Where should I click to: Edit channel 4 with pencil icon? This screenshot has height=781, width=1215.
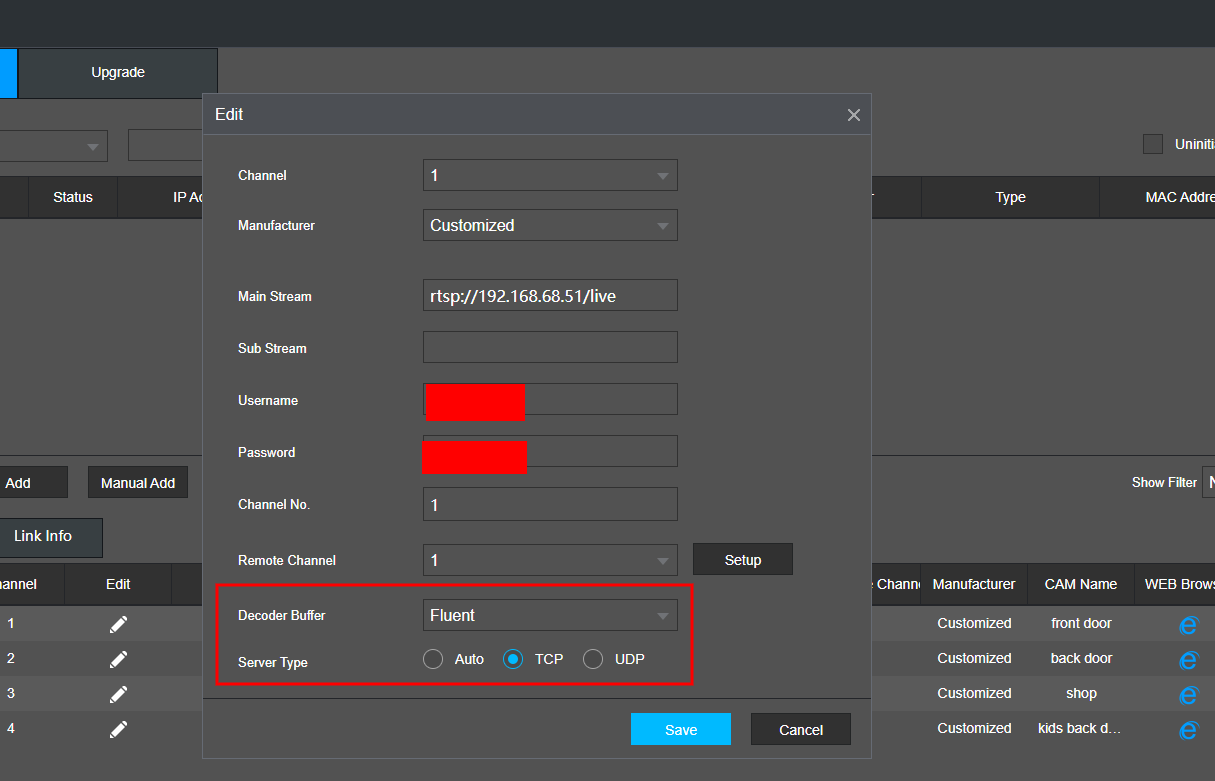pos(118,729)
